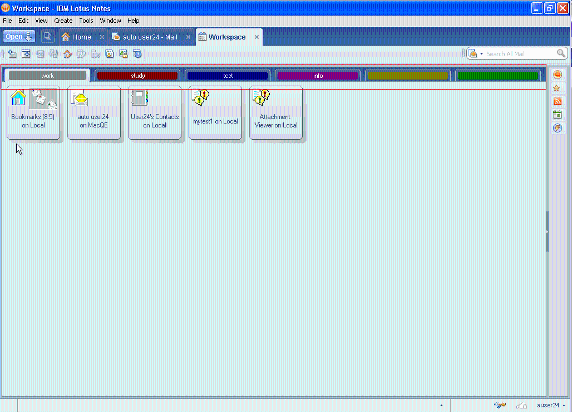This screenshot has width=572, height=412.
Task: Open the Help menu
Action: click(x=133, y=21)
